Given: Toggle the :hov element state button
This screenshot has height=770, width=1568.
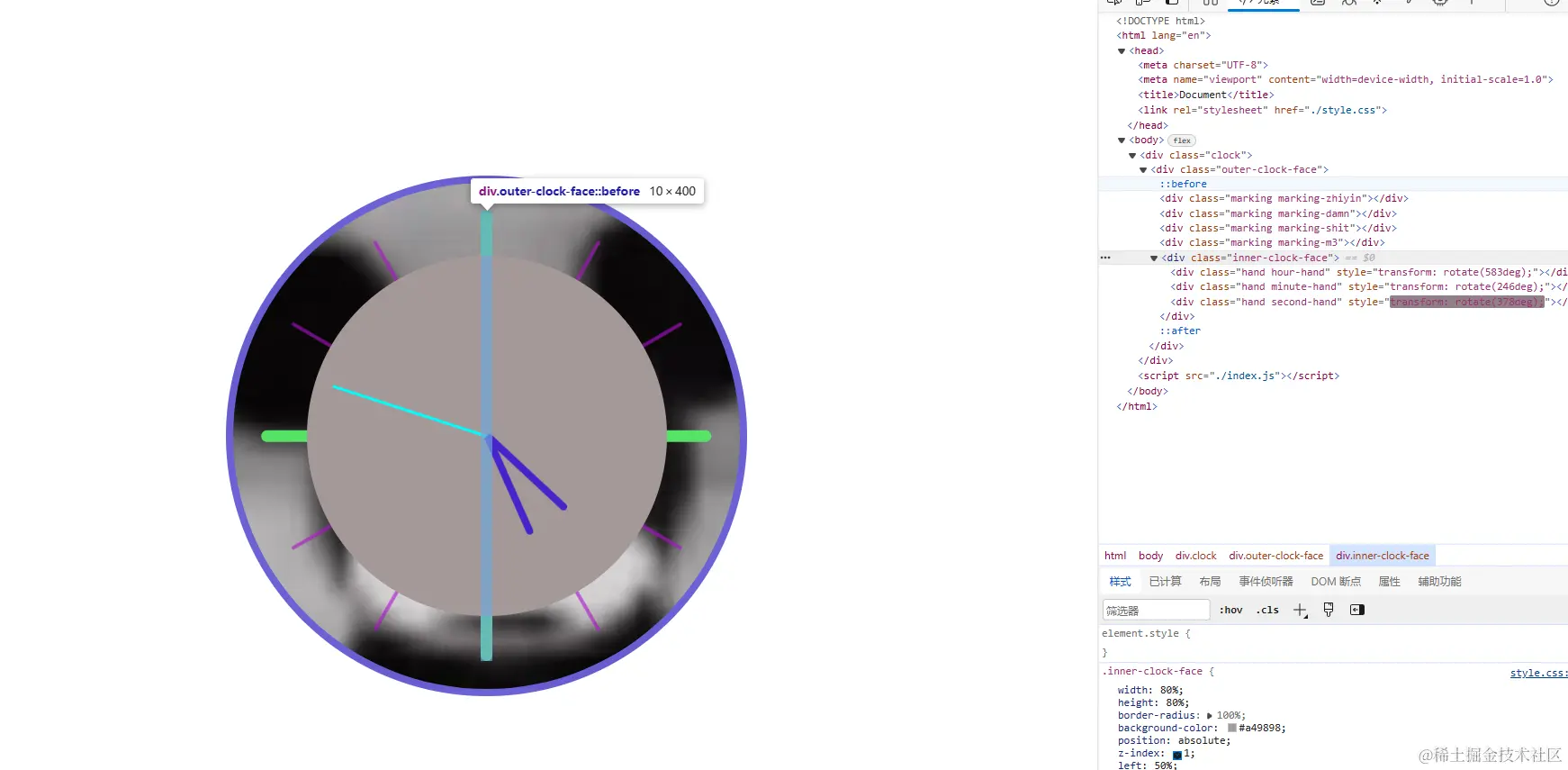Looking at the screenshot, I should tap(1230, 610).
